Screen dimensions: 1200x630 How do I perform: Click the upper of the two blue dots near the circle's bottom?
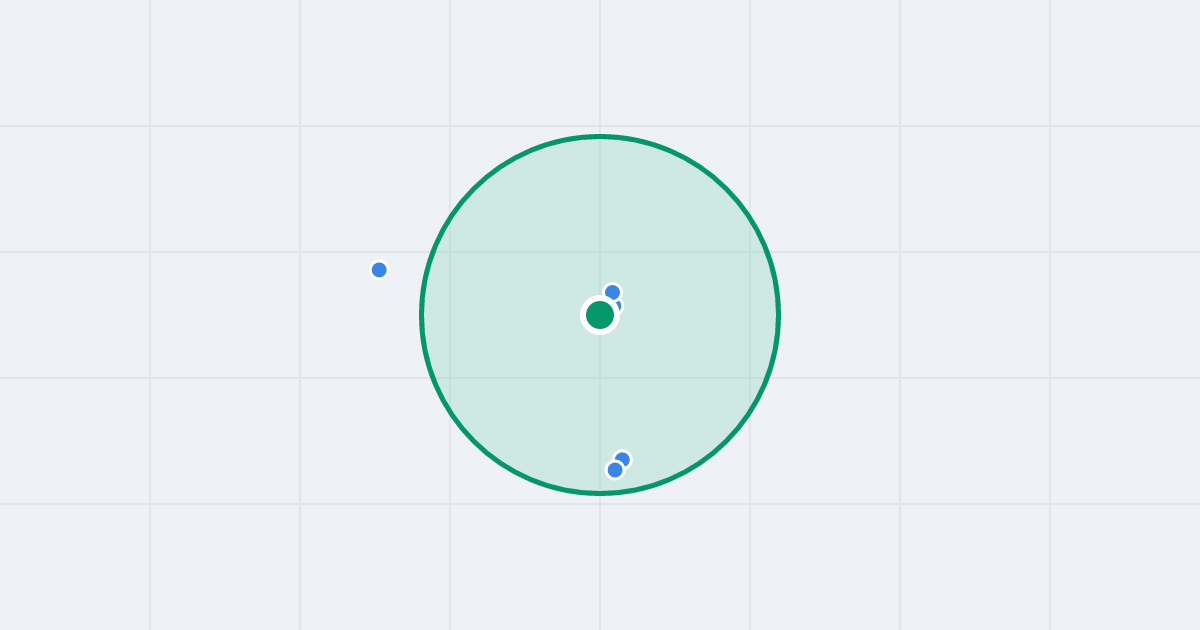(x=623, y=459)
